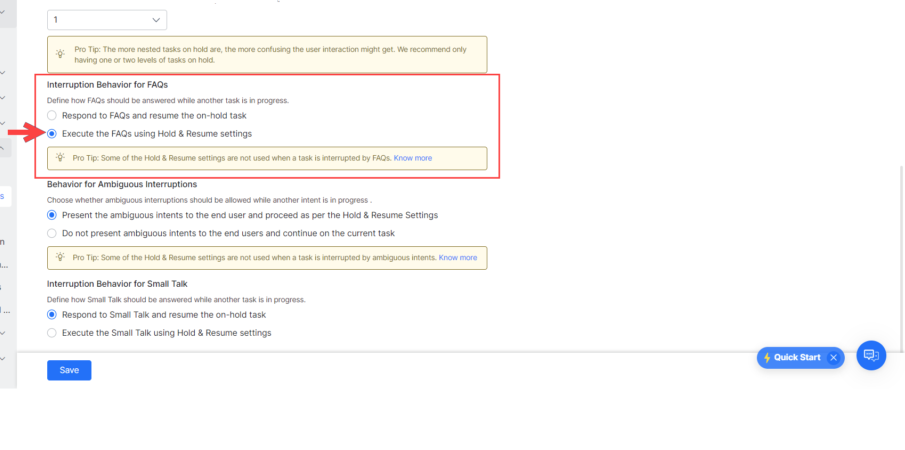Open the highlighted item in left sidebar
The image size is (905, 450).
3,196
